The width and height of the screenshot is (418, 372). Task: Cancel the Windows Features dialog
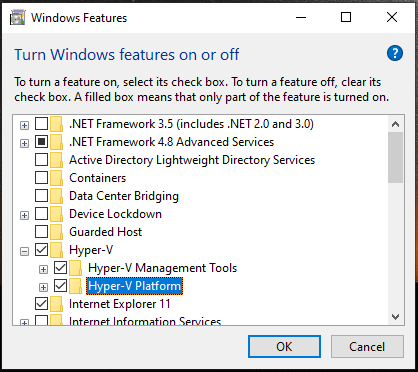coord(367,347)
